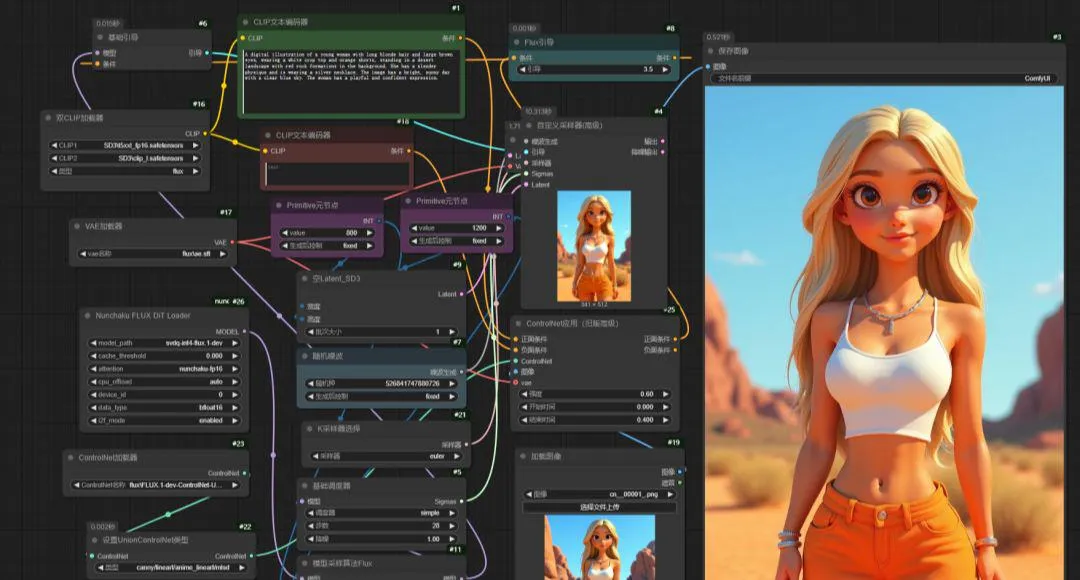Click the 结束时间 0.400 value field
This screenshot has width=1080, height=580.
coord(595,420)
